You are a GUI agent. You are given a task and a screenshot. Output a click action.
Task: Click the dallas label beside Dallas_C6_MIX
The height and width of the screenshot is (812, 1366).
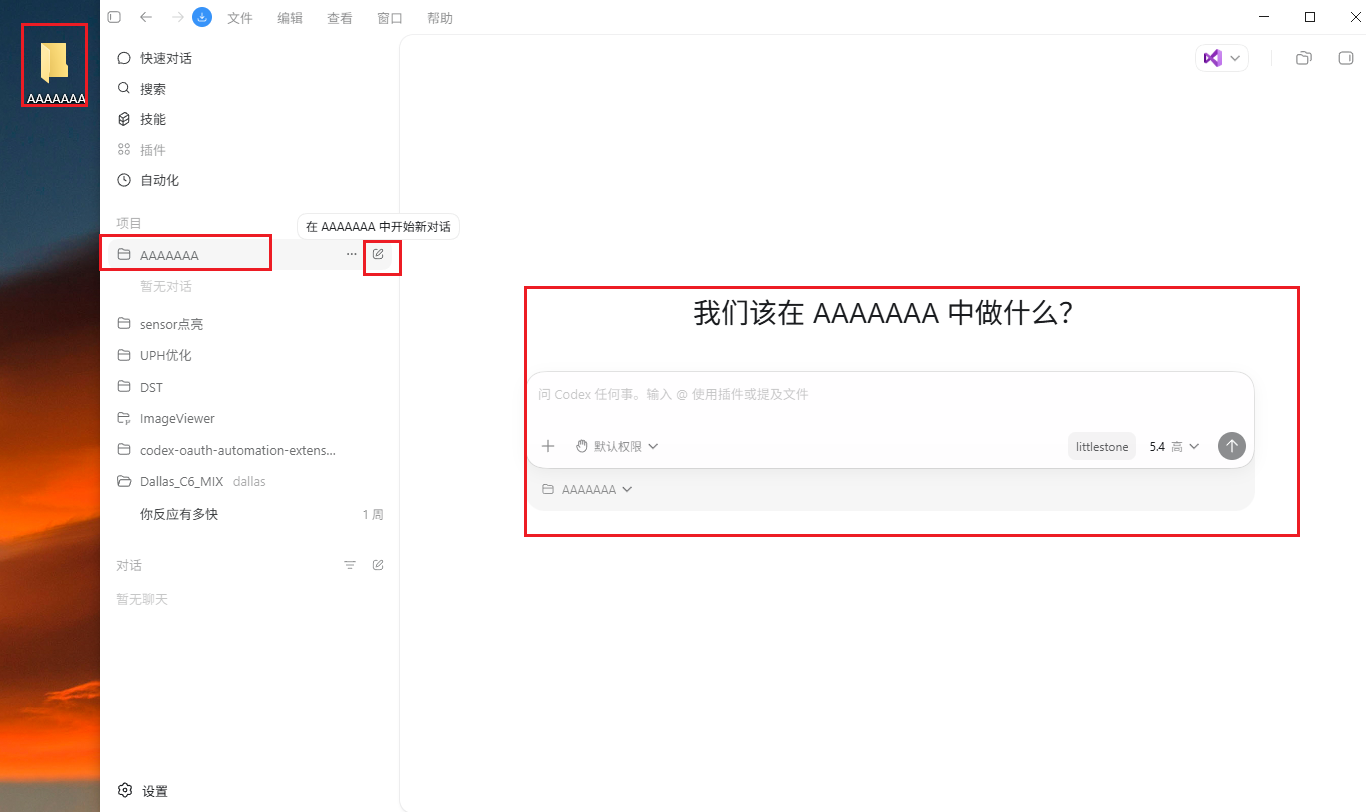(249, 482)
